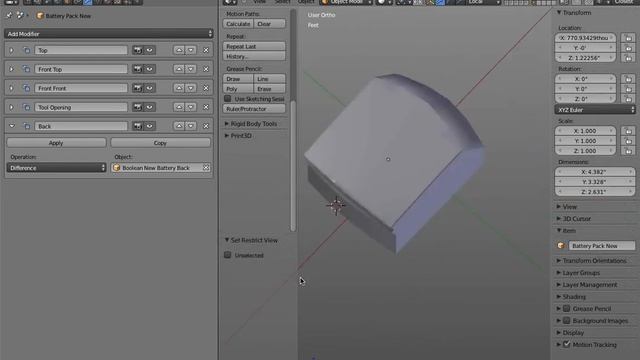Click Calculate motion paths button

[x=238, y=24]
